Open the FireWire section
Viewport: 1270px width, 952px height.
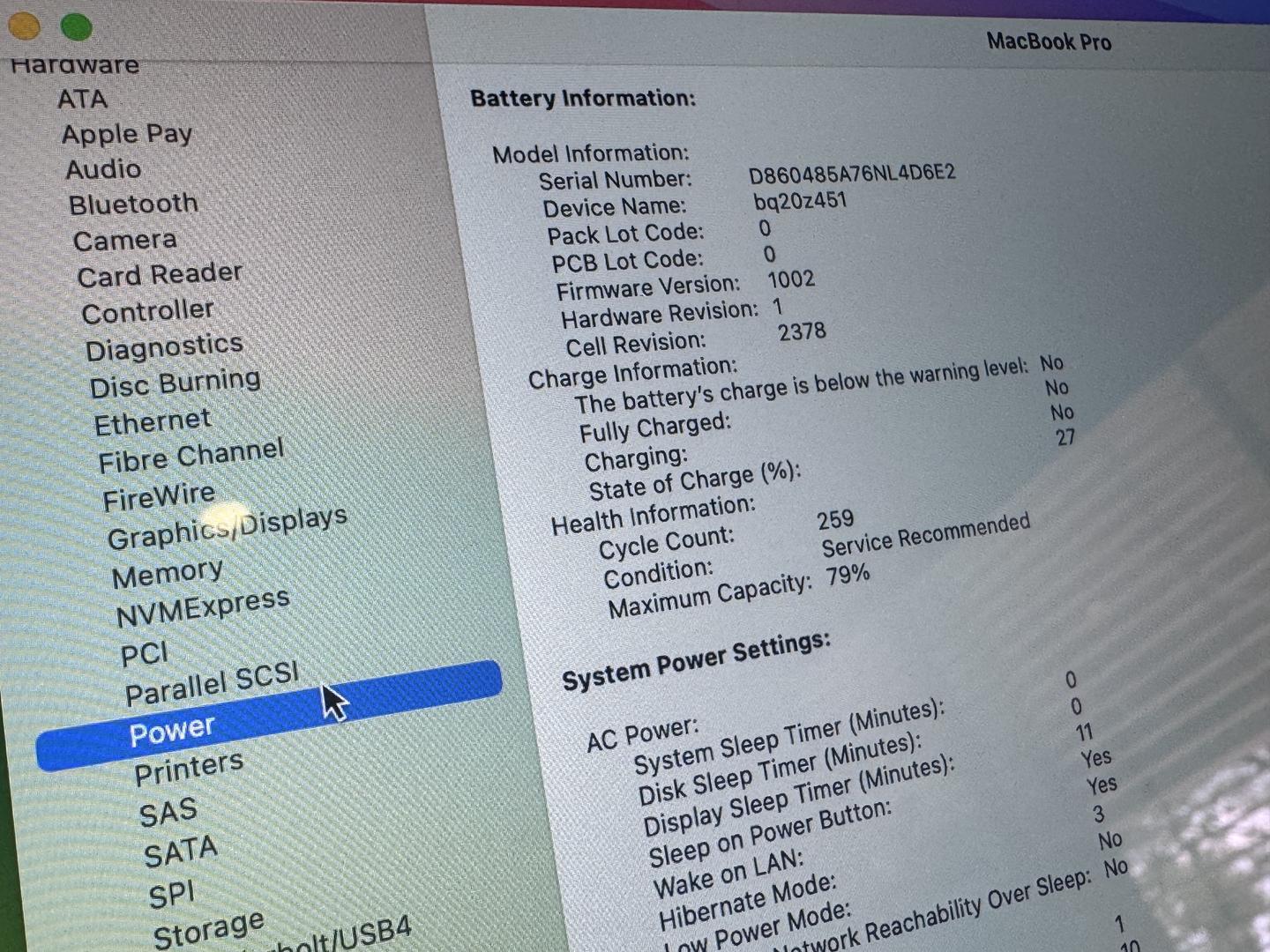pyautogui.click(x=159, y=497)
